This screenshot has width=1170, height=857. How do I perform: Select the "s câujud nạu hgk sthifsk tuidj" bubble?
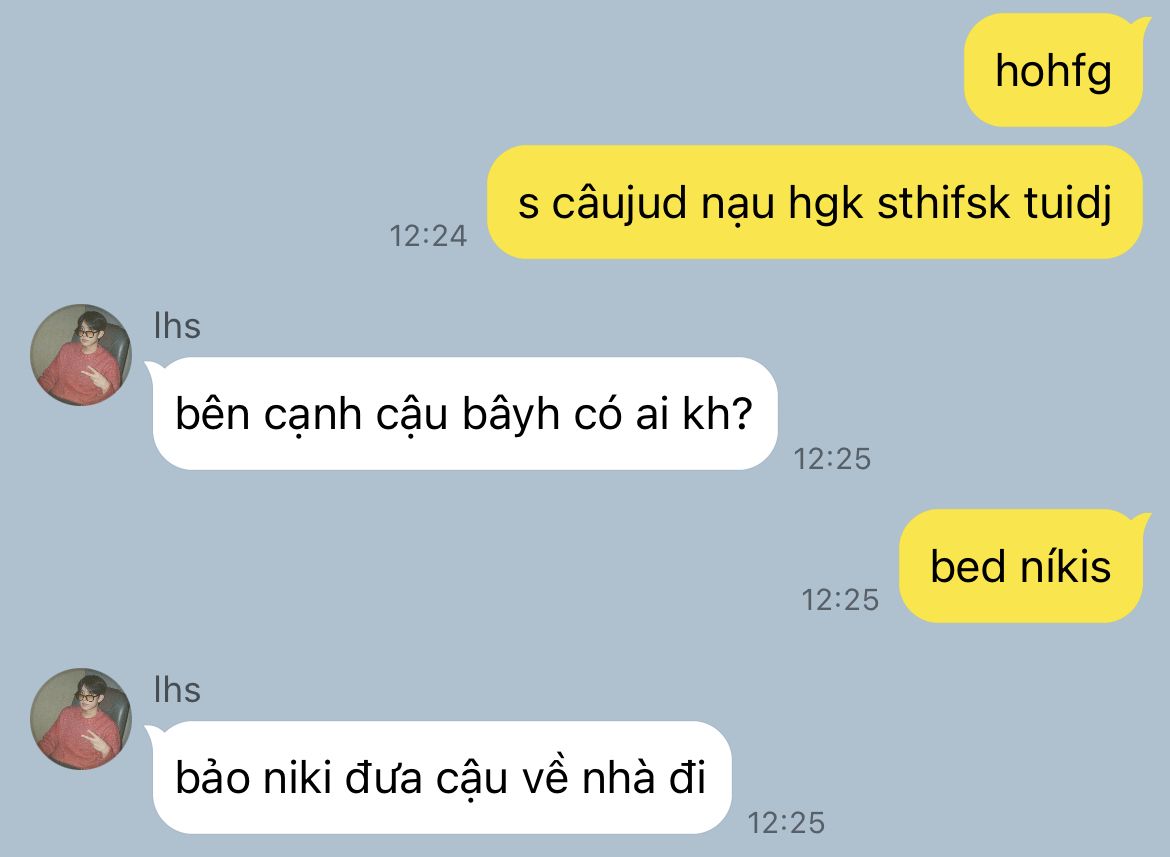coord(815,202)
